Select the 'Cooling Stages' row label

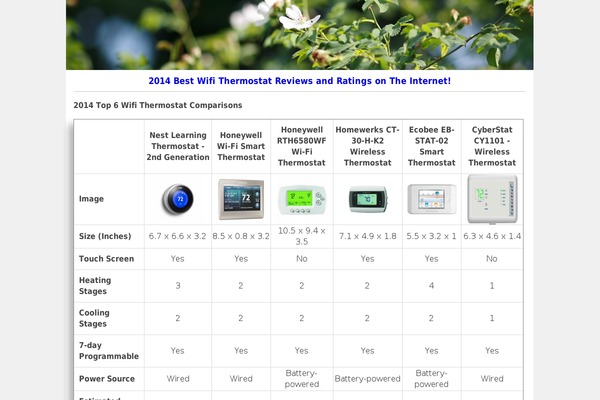tap(95, 318)
